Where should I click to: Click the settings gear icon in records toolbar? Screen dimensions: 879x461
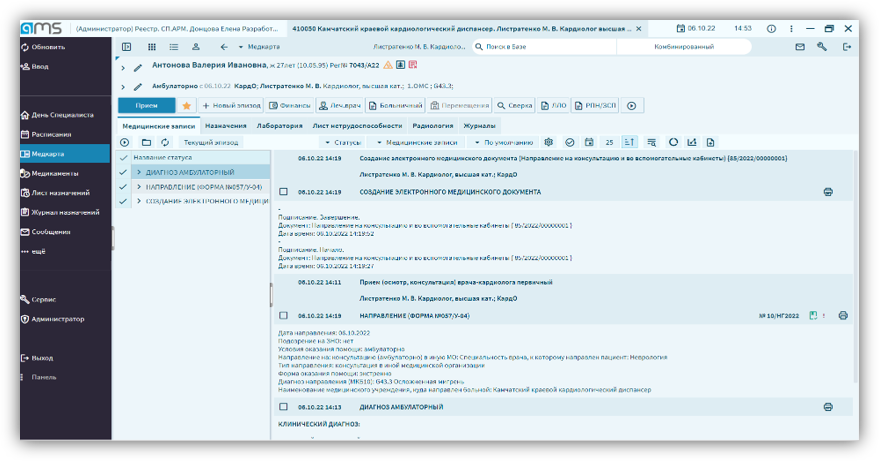[549, 142]
